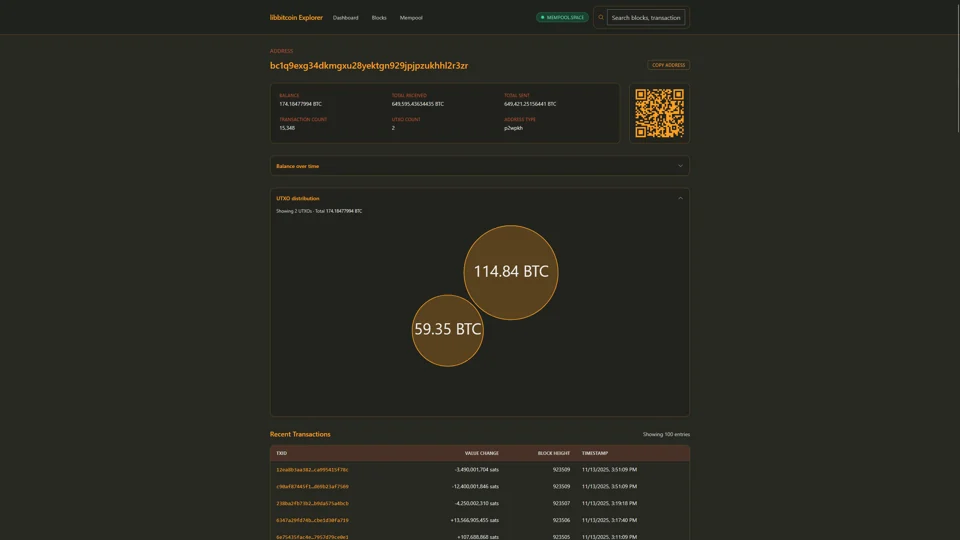The width and height of the screenshot is (960, 540).
Task: Open transaction 6e75435fac4e…7957d79ce0e1
Action: click(x=312, y=537)
